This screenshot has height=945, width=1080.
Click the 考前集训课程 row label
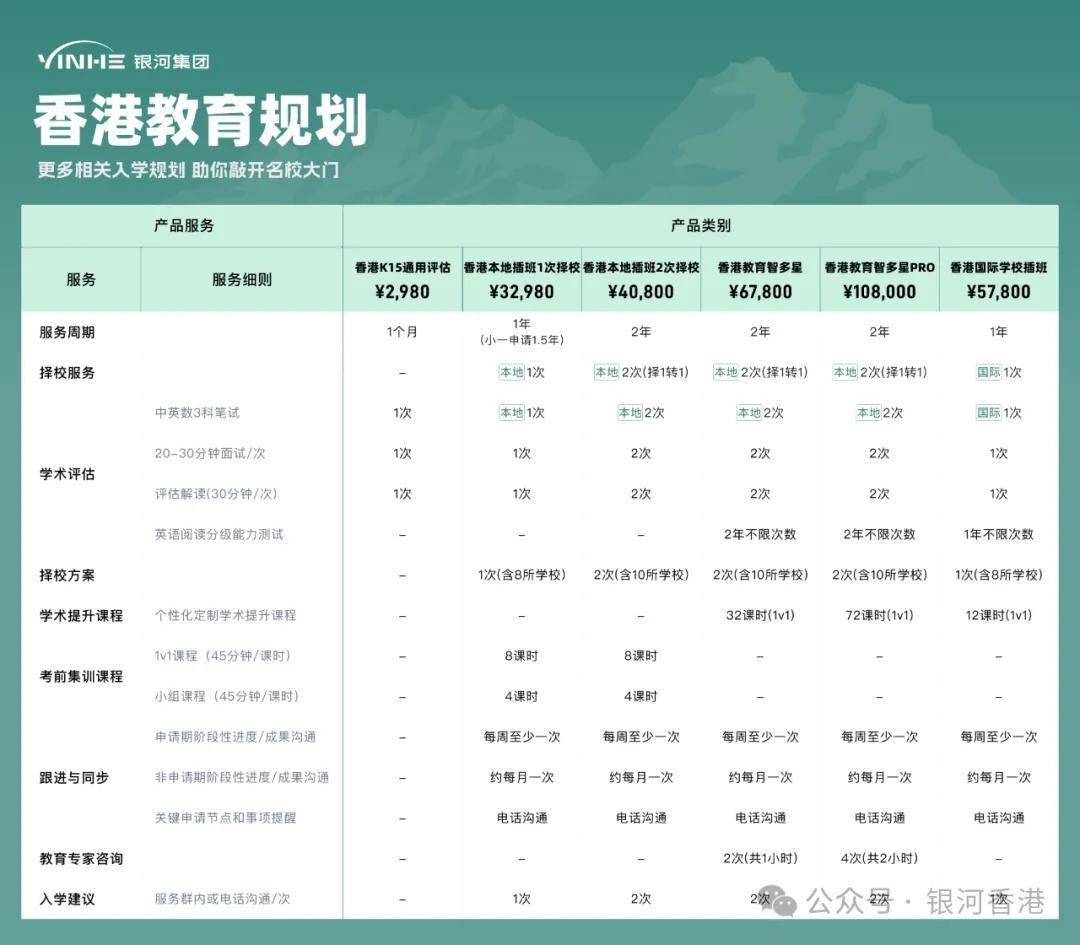click(x=81, y=676)
